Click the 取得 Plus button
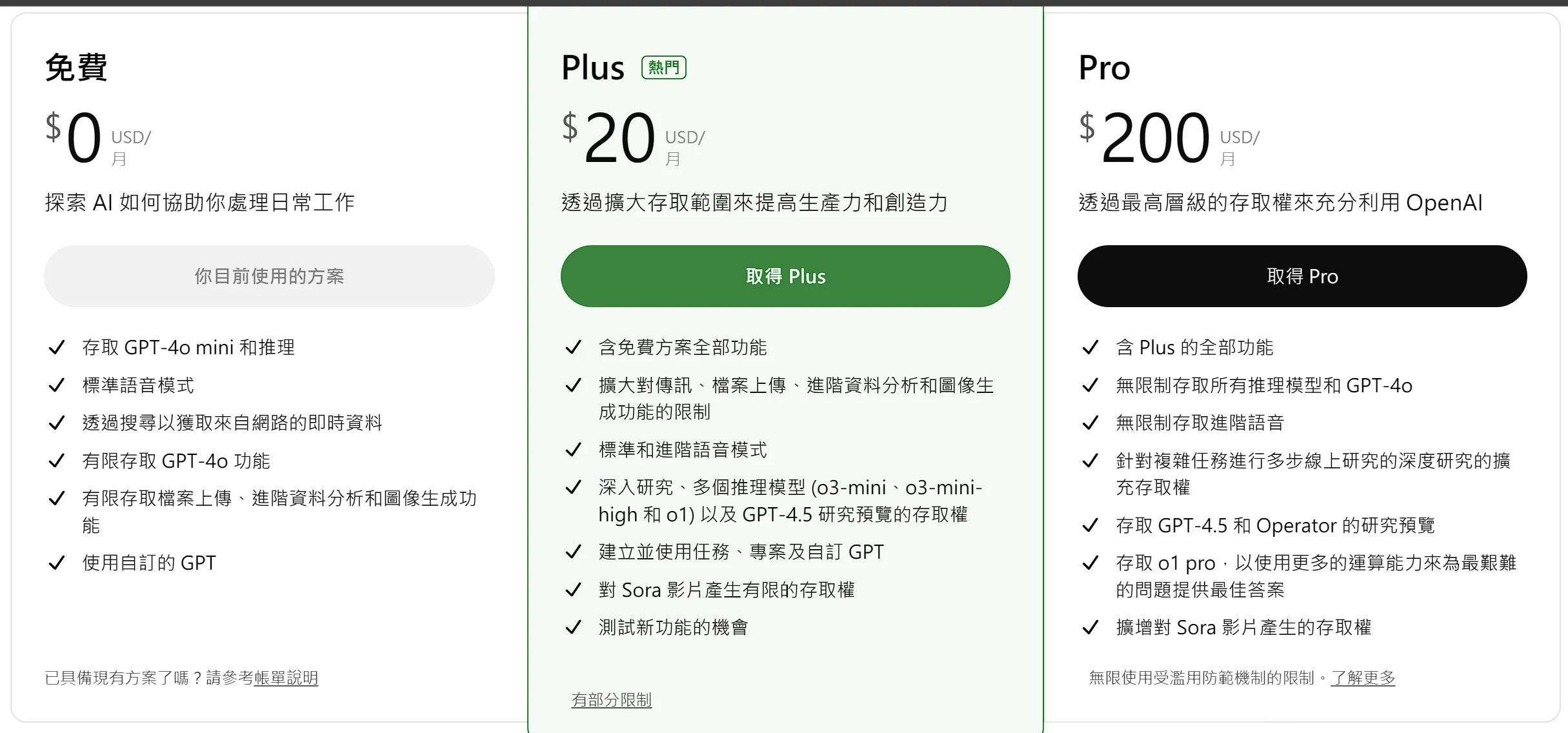This screenshot has width=1568, height=733. [x=785, y=276]
